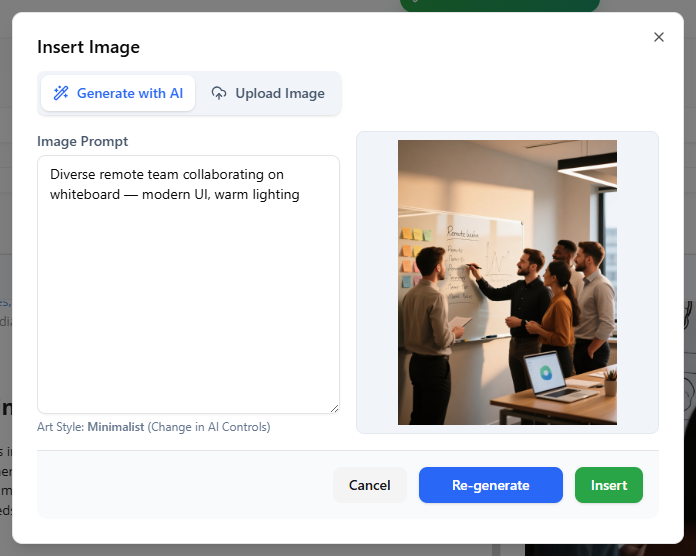Click the prompt text area resize handle
The height and width of the screenshot is (556, 696).
click(x=334, y=408)
